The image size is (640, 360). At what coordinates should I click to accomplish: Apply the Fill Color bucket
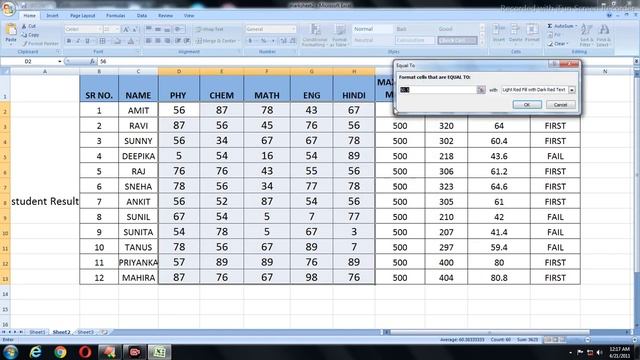(117, 41)
